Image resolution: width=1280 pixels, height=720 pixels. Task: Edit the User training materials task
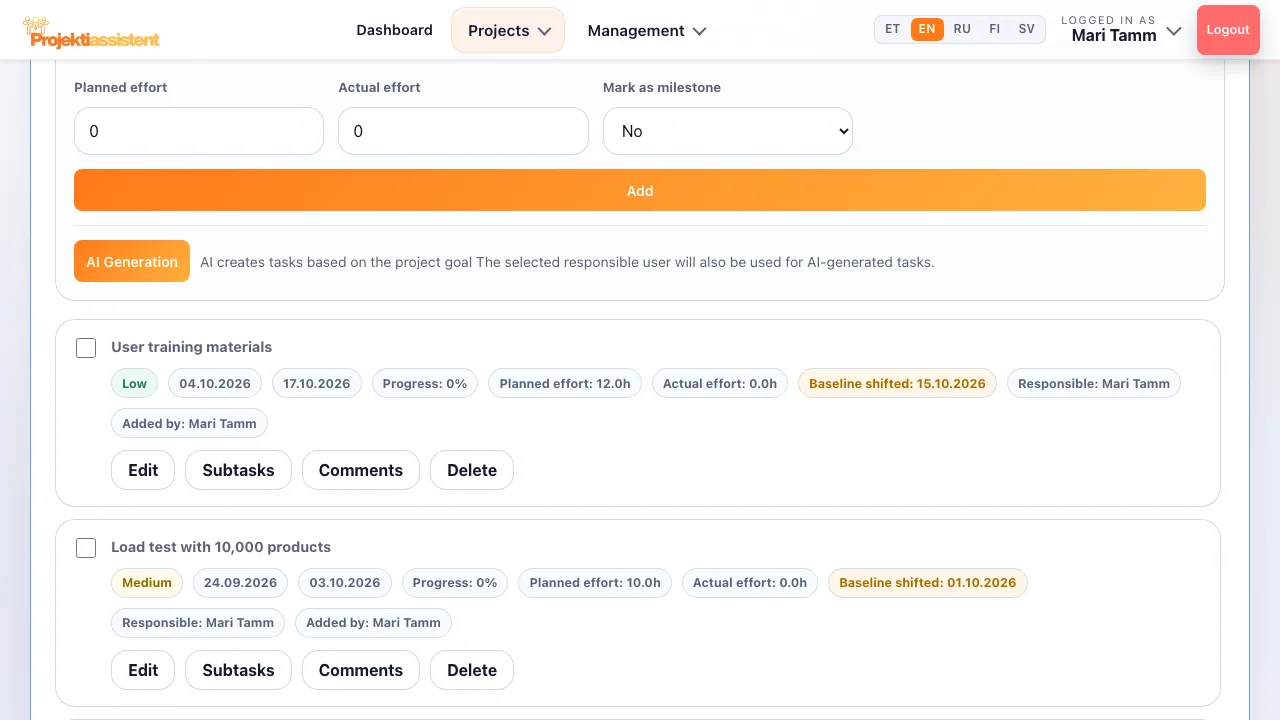point(143,470)
